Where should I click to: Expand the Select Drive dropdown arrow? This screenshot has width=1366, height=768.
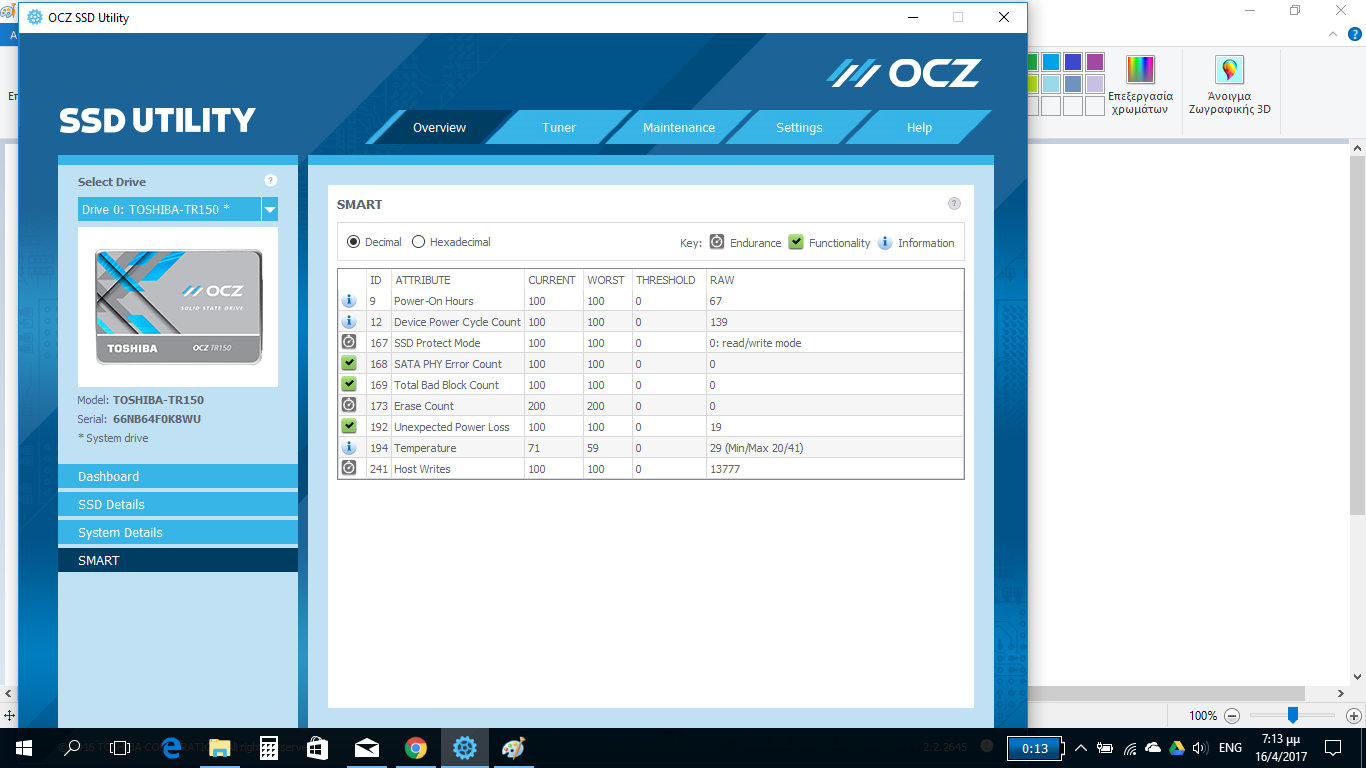tap(270, 210)
